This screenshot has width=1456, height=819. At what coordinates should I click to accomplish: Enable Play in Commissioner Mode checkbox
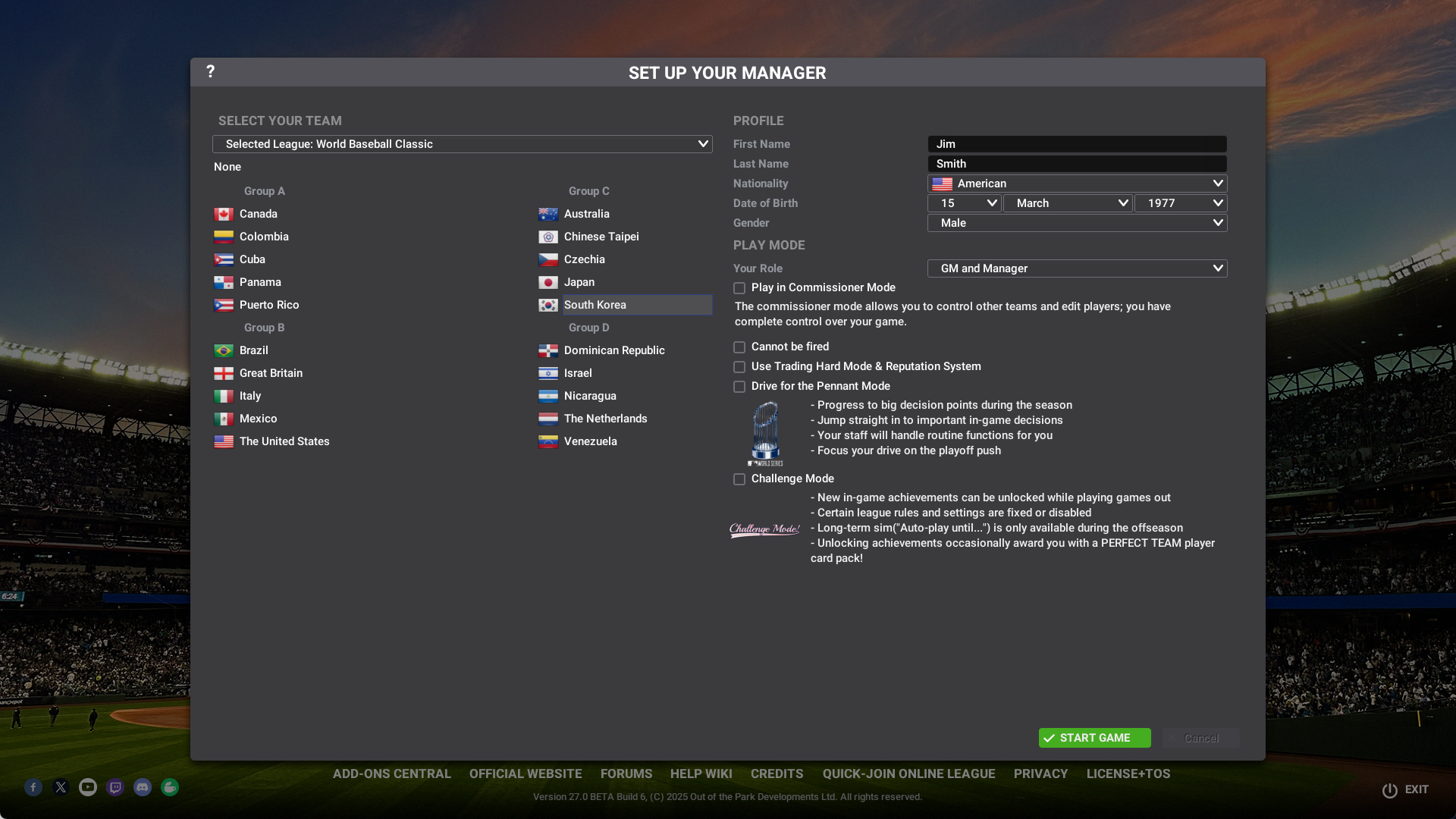[x=739, y=288]
